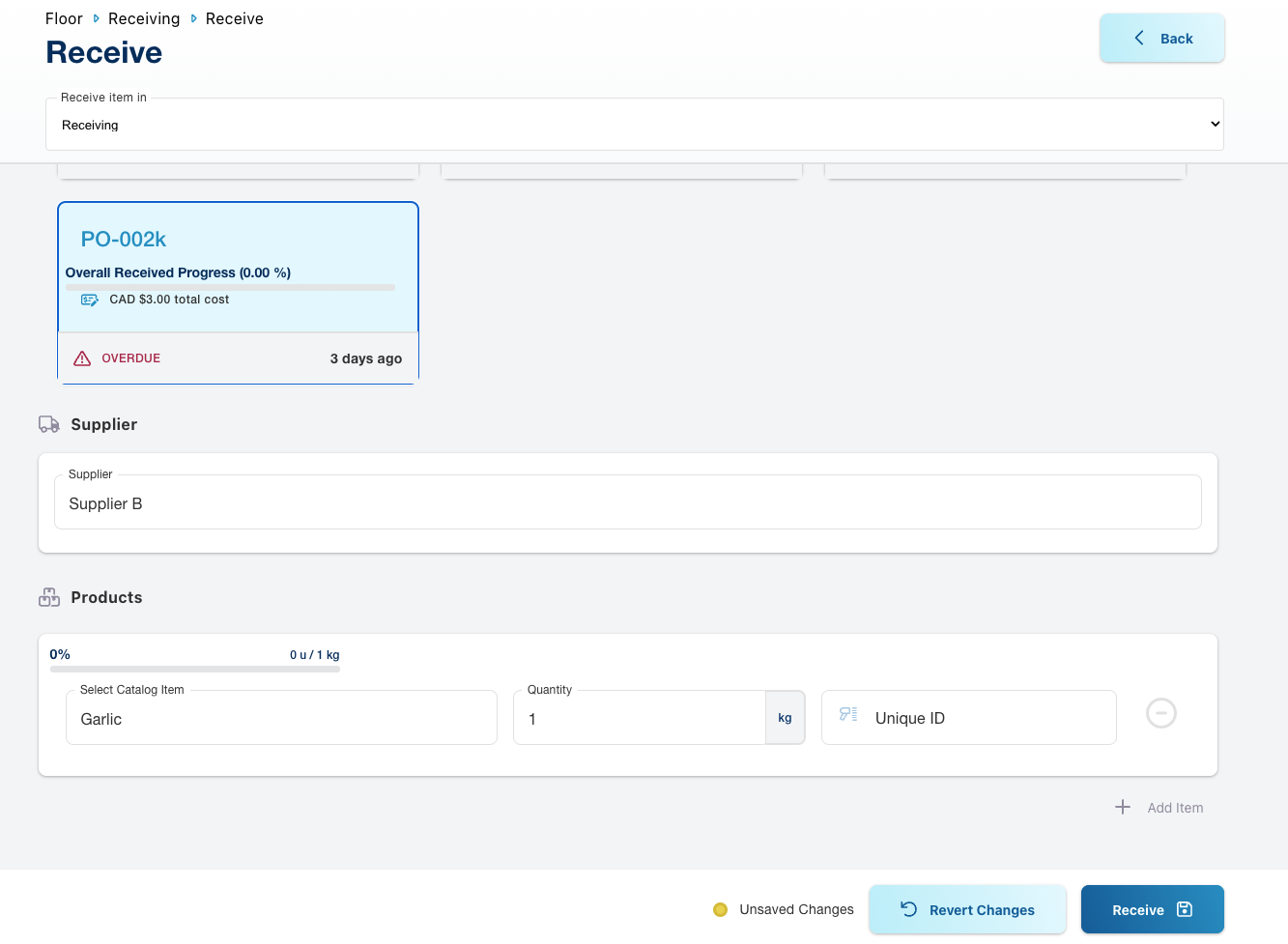
Task: Click the supplier truck icon
Action: [48, 424]
